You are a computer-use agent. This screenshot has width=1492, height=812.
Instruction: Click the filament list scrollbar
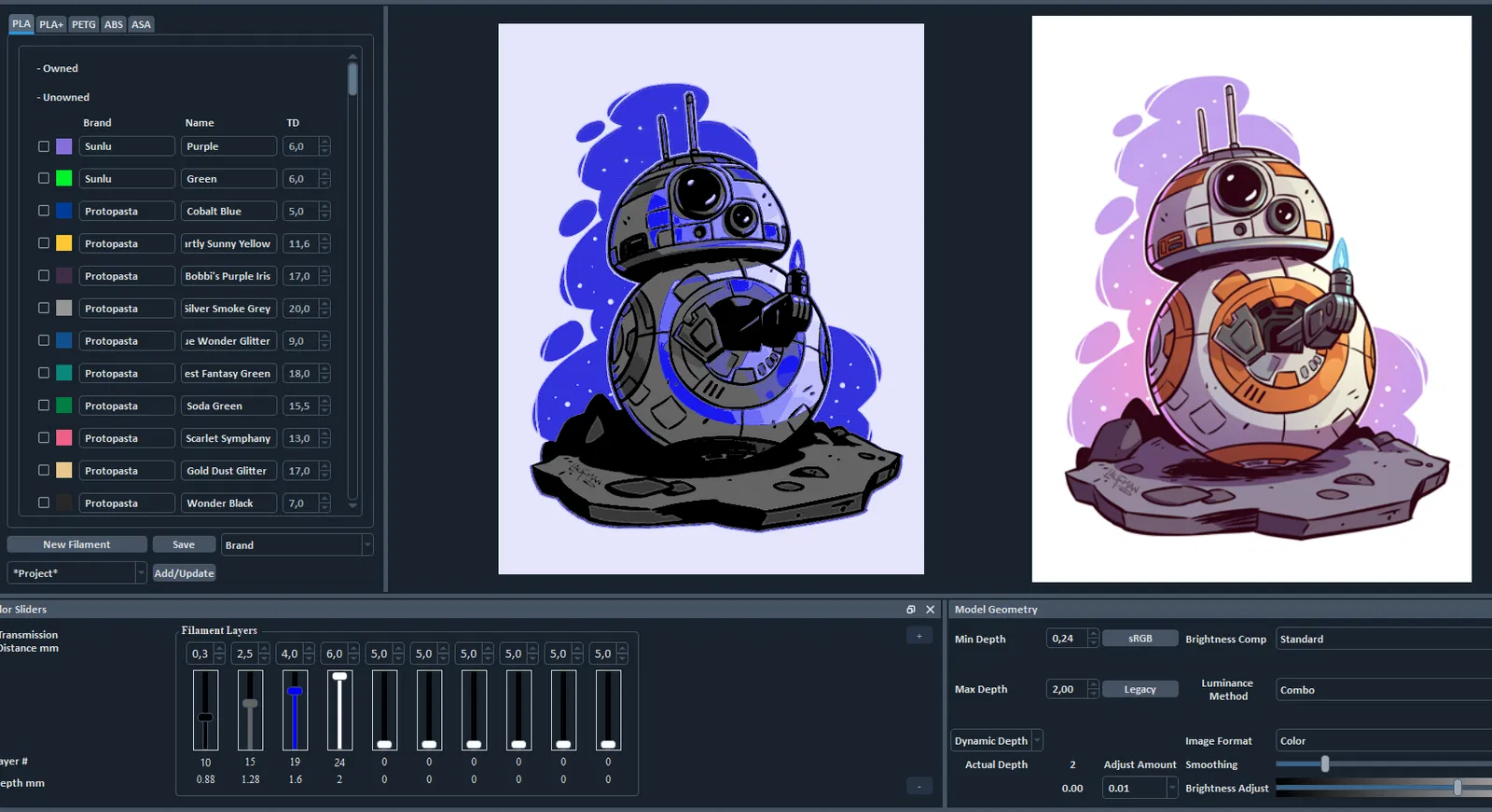352,78
